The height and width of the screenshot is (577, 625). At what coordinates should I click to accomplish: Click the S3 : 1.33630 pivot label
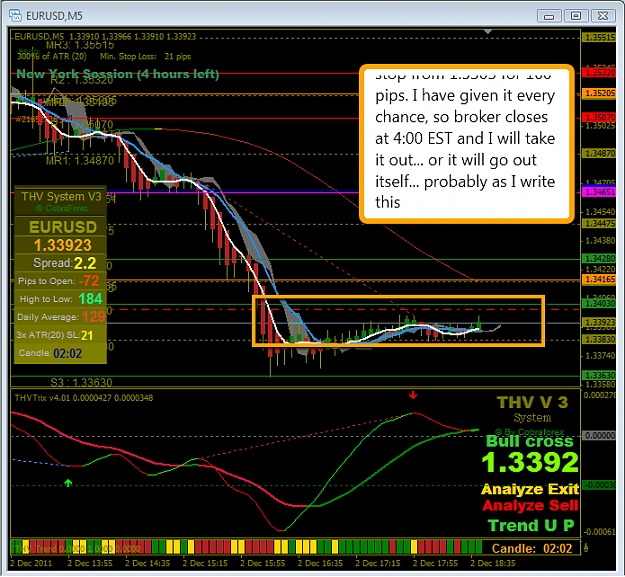(x=81, y=383)
